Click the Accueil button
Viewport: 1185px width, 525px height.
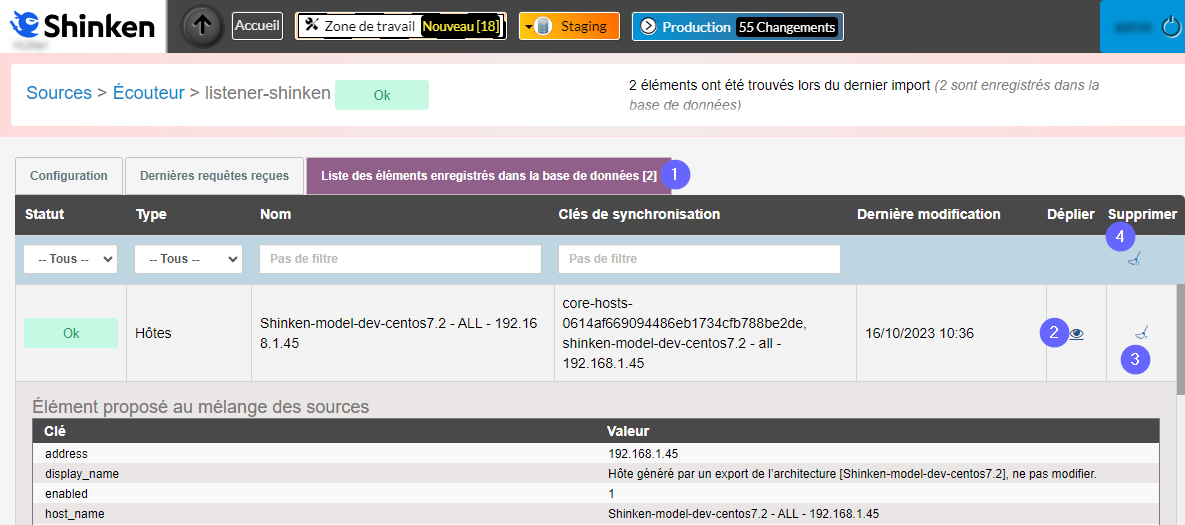click(257, 26)
